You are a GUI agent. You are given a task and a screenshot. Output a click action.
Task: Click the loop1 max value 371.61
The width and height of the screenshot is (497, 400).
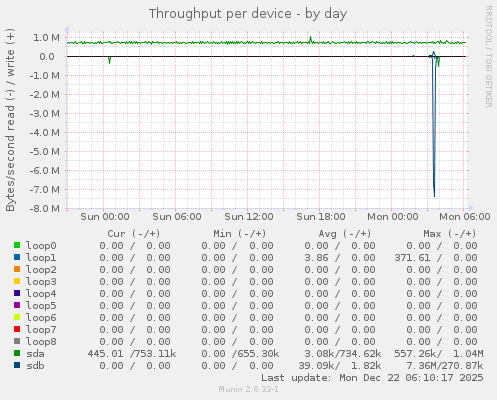tap(412, 258)
